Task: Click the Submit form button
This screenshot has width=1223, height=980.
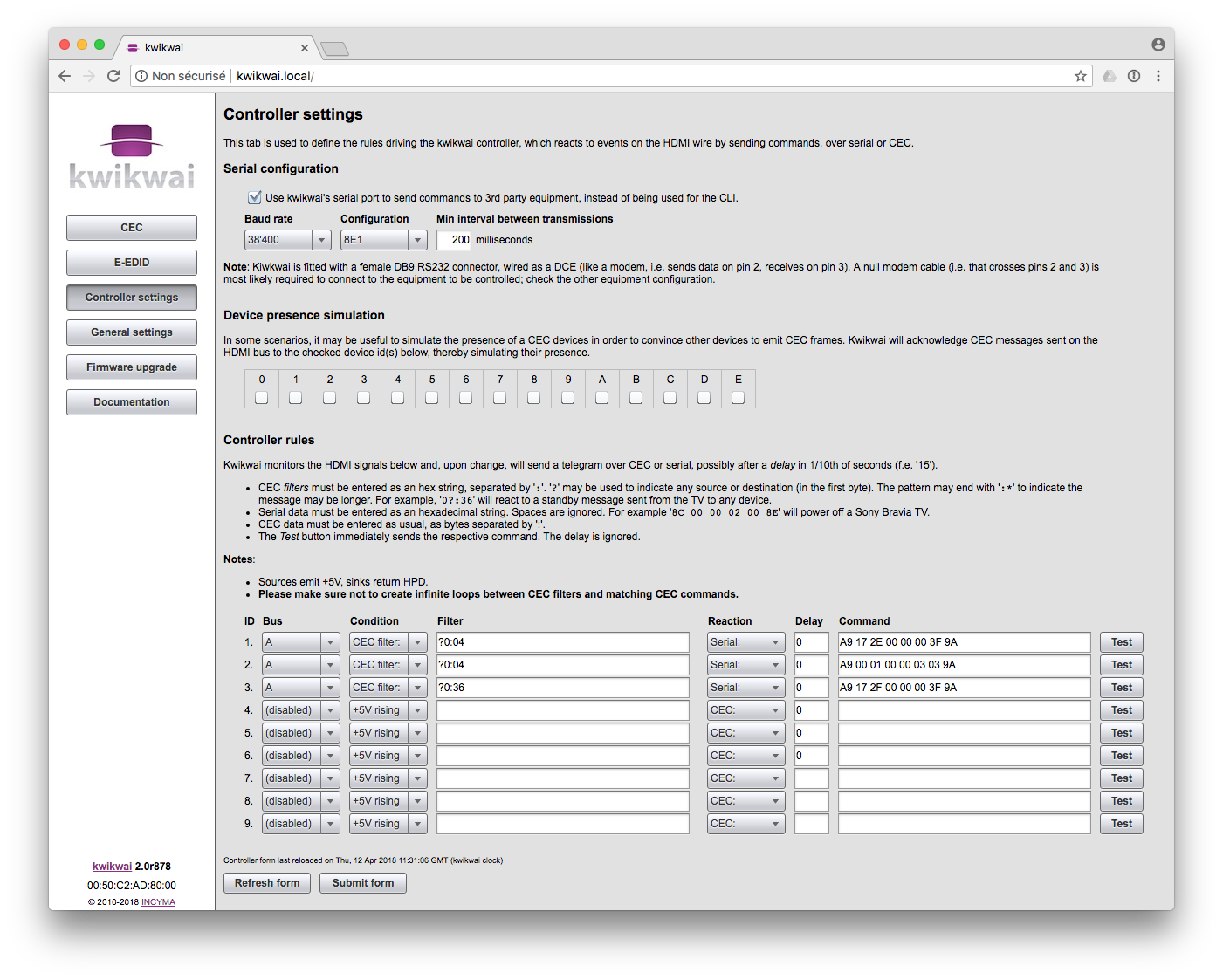Action: coord(363,883)
